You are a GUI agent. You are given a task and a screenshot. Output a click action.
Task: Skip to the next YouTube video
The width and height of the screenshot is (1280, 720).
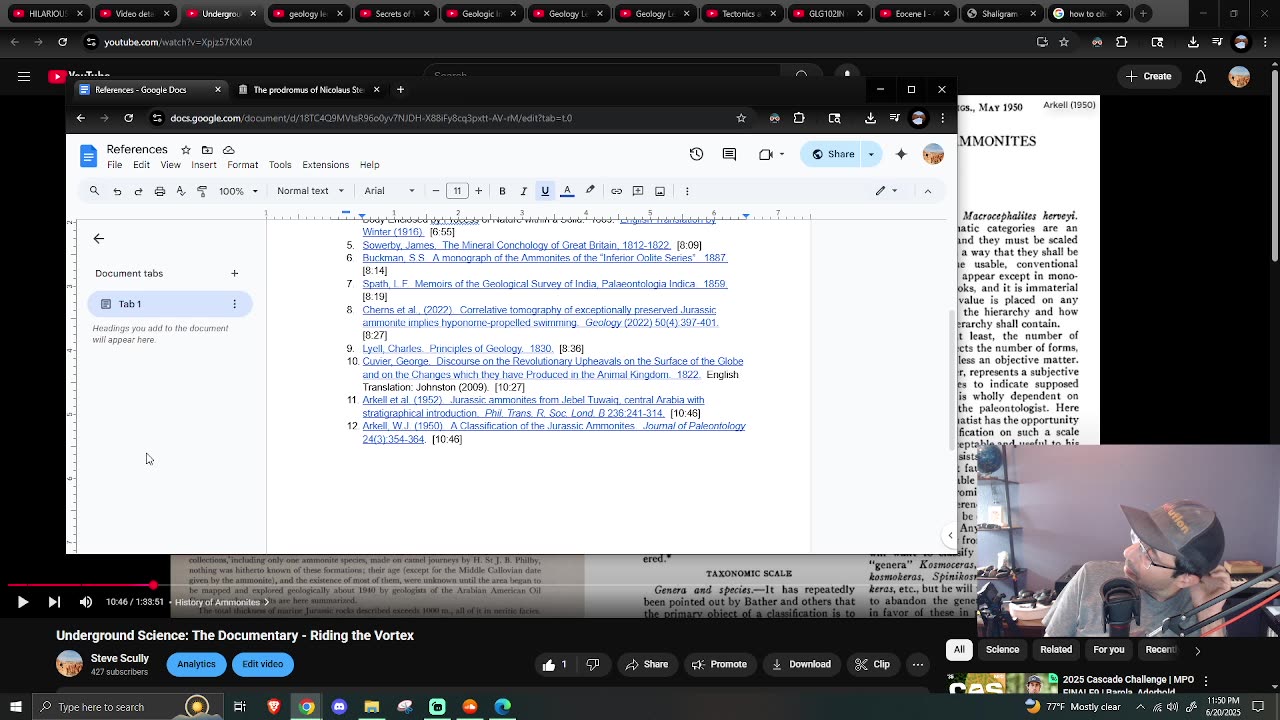54,602
